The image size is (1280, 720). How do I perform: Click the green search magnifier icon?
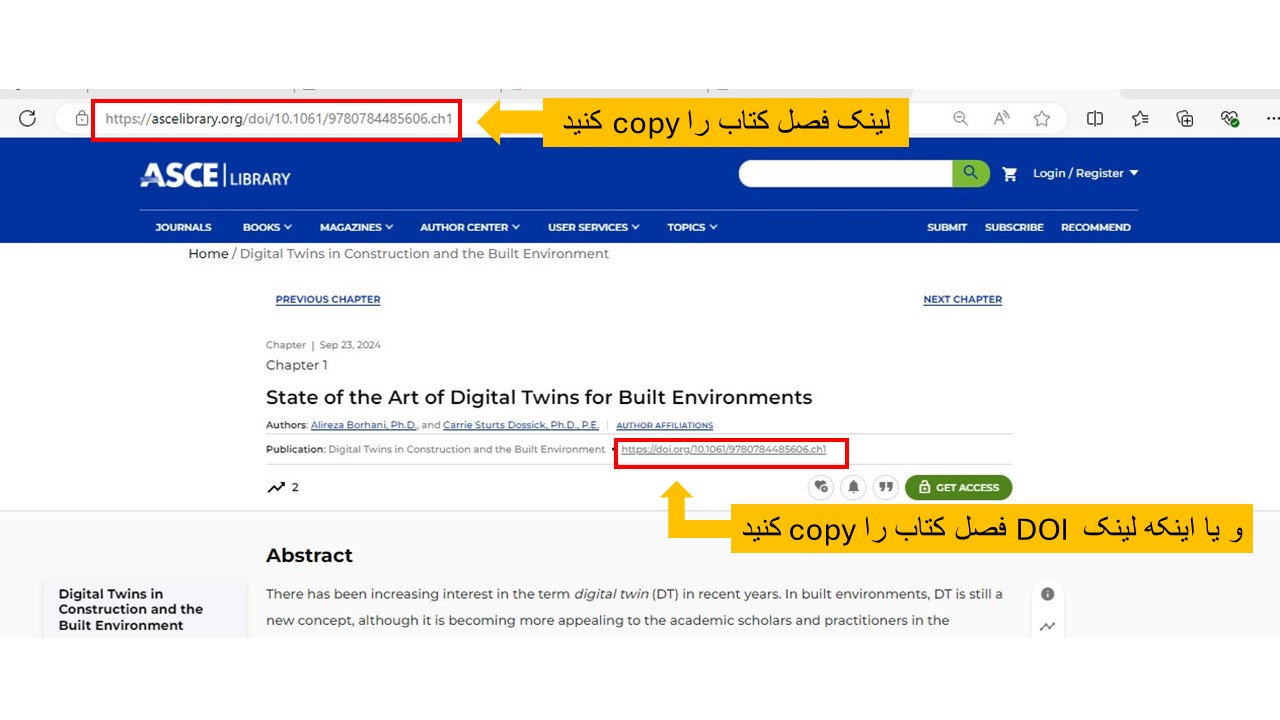[969, 173]
